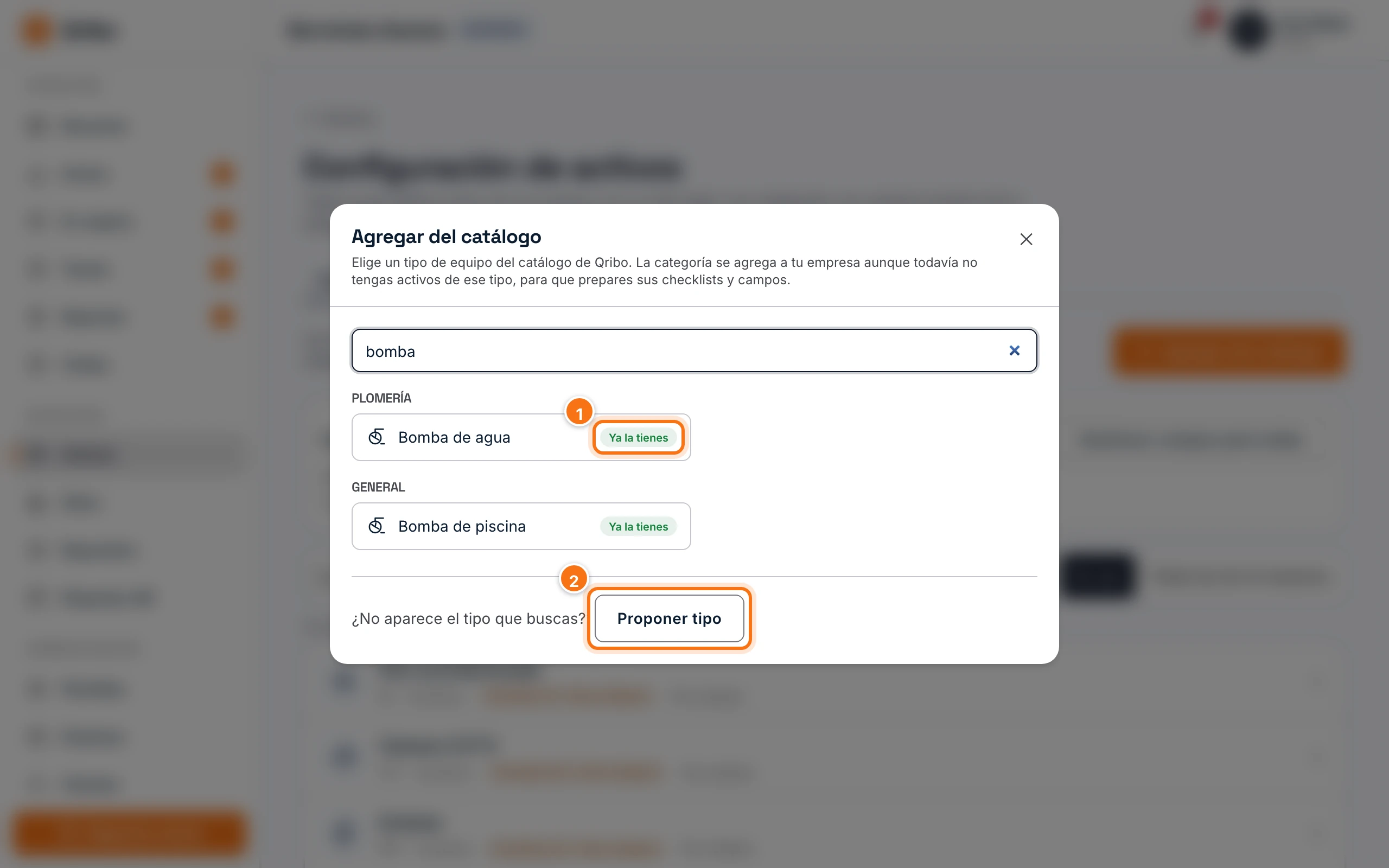Click Ya la tienes badge on Bomba de piscina

(638, 526)
